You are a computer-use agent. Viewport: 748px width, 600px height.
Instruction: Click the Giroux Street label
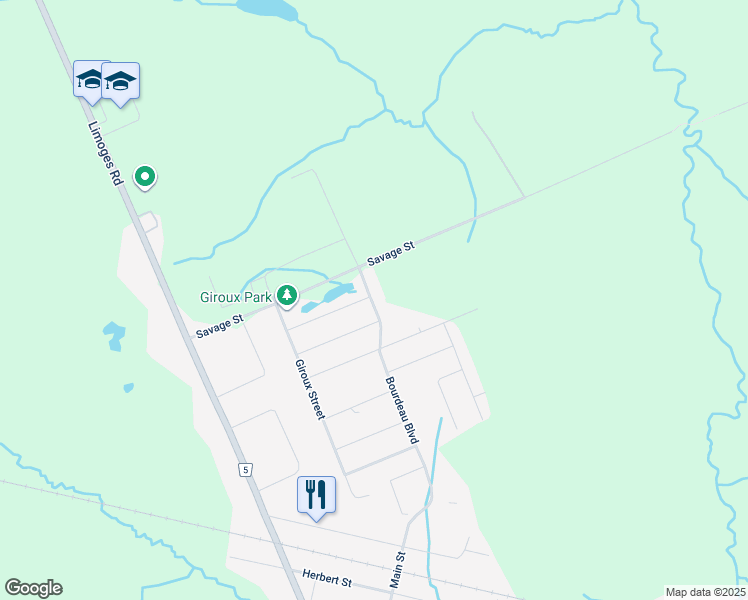[310, 389]
